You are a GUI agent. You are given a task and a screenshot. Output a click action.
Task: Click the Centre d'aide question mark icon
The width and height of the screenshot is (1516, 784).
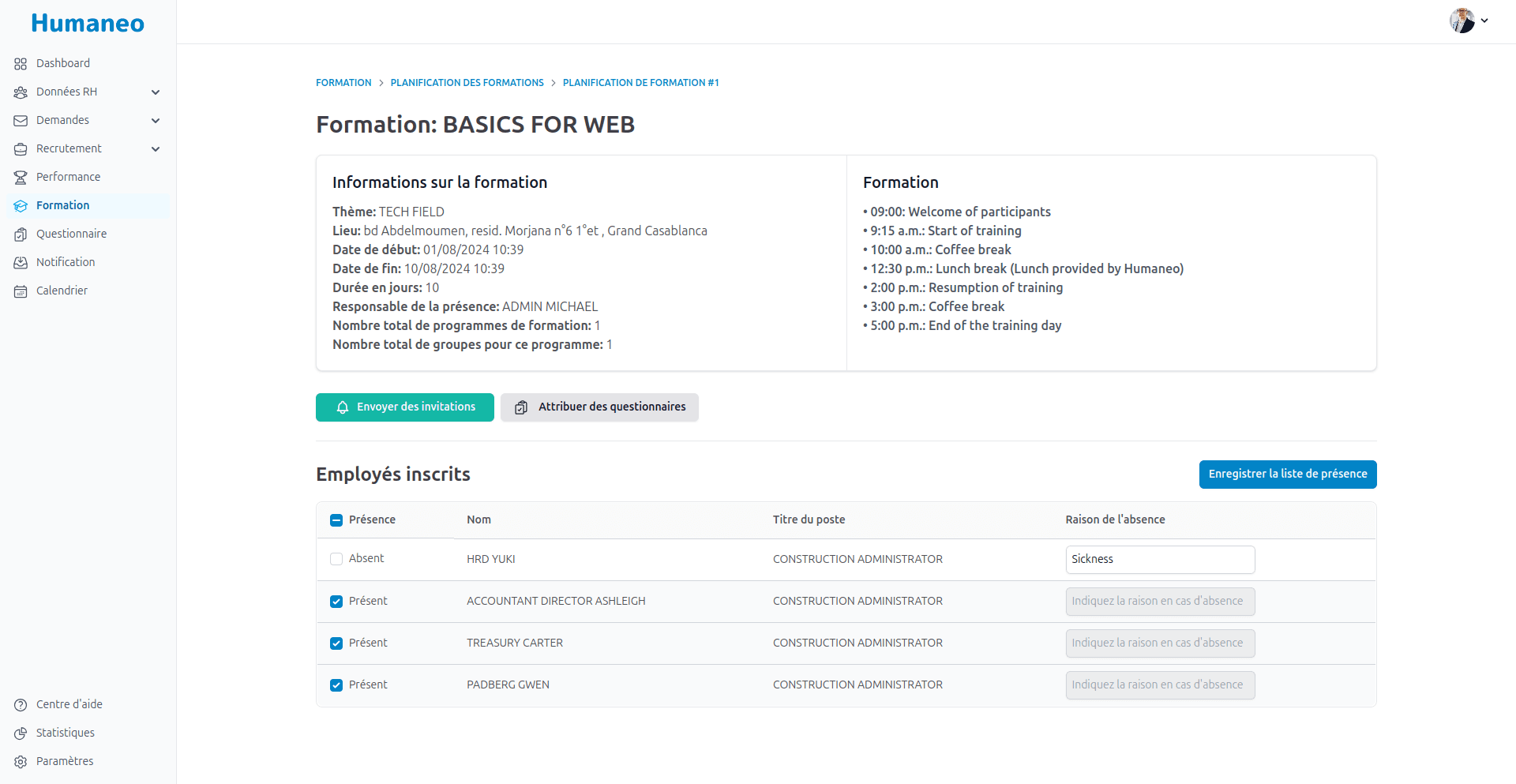tap(21, 705)
